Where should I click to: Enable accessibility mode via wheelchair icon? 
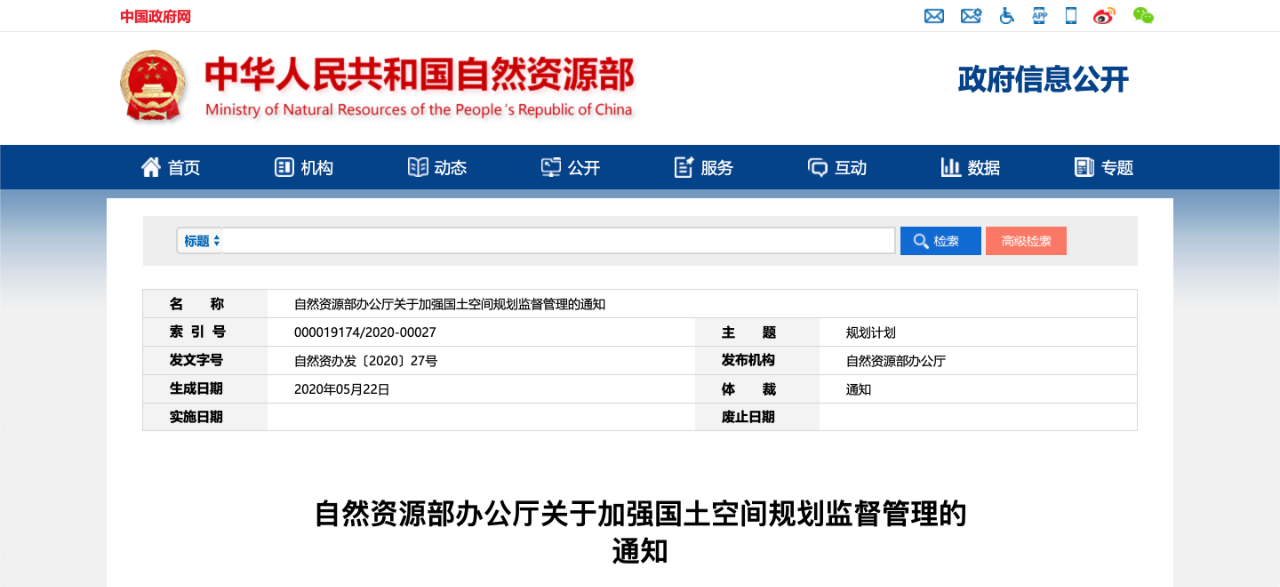tap(1007, 16)
